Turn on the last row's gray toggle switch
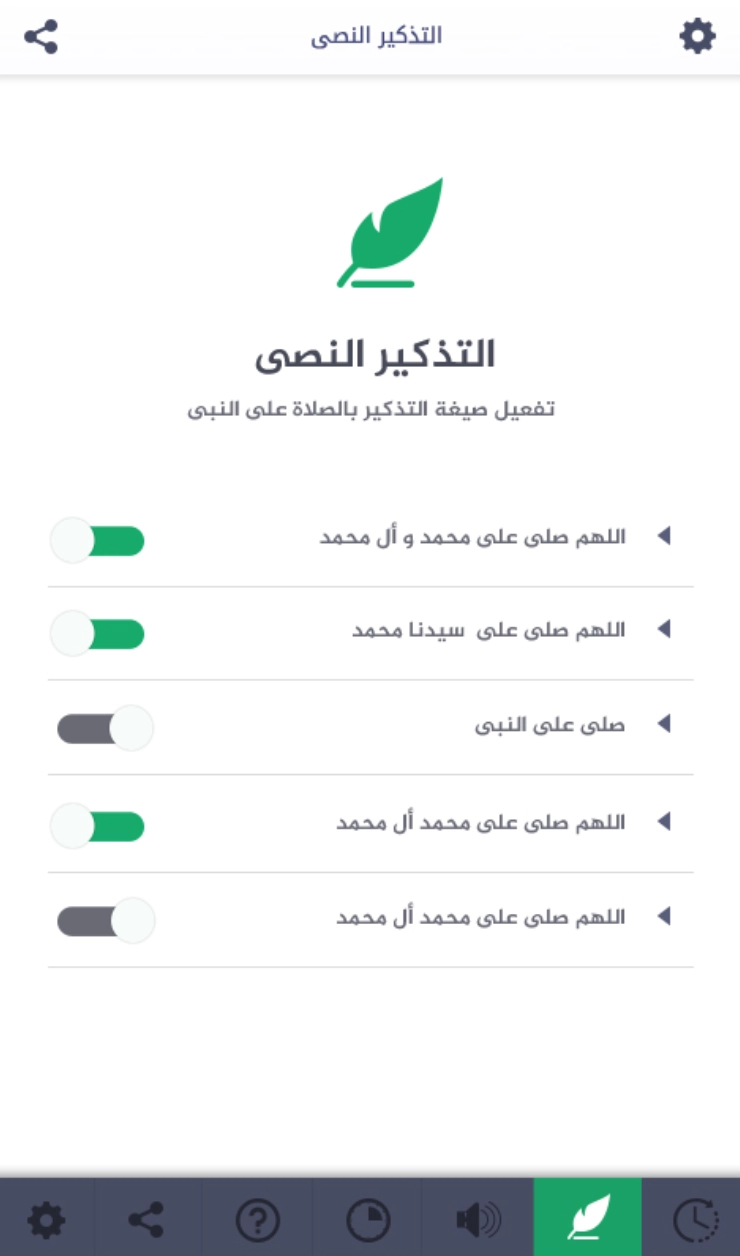Viewport: 740px width, 1256px height. (x=104, y=920)
